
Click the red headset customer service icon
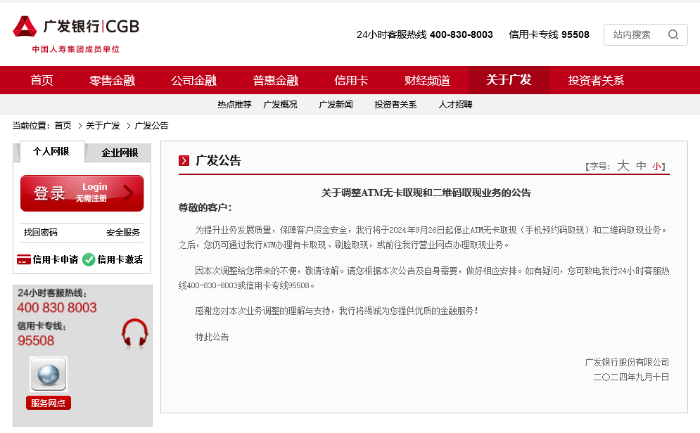135,333
